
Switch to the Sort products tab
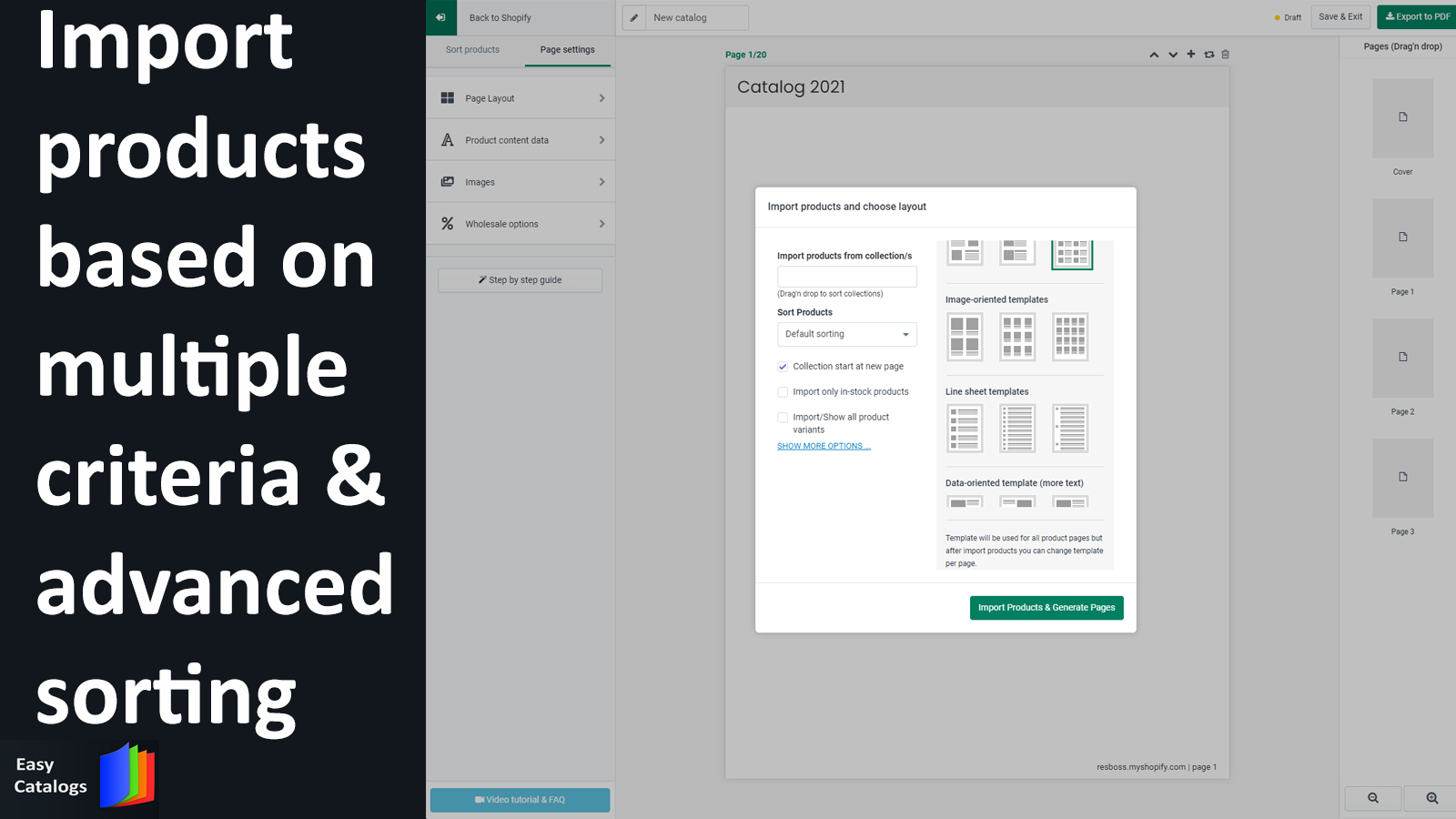(472, 50)
